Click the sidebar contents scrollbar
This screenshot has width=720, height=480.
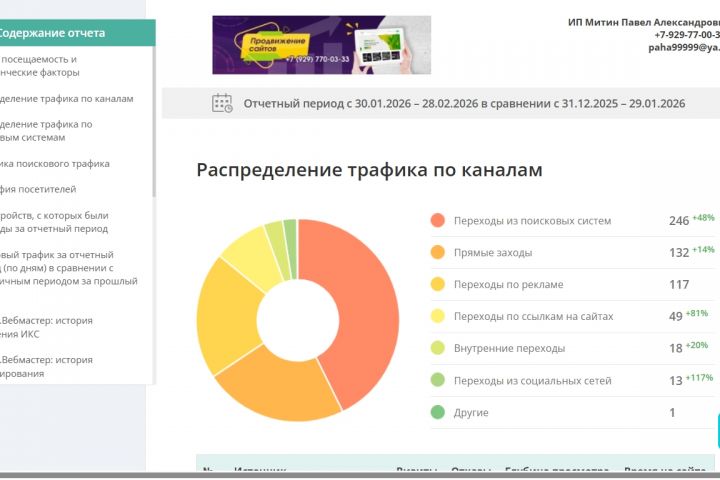coord(154,122)
